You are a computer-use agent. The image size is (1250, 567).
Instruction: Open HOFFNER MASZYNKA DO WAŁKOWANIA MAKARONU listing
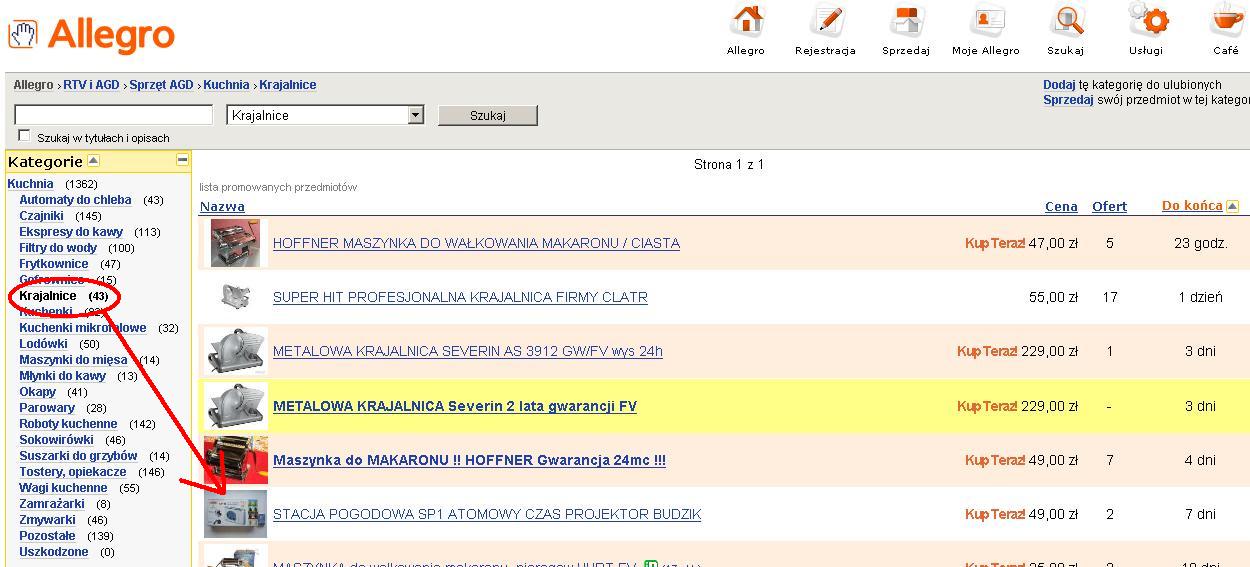coord(476,243)
